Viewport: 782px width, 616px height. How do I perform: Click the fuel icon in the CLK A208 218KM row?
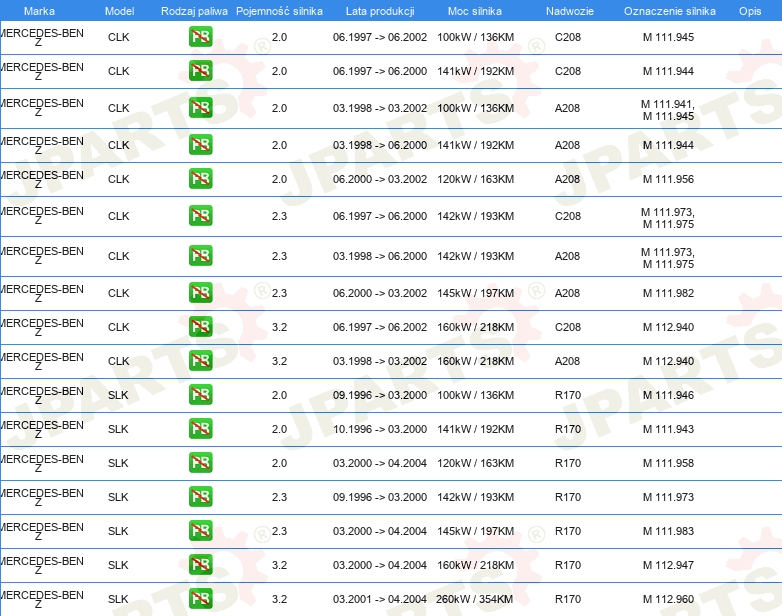[200, 361]
